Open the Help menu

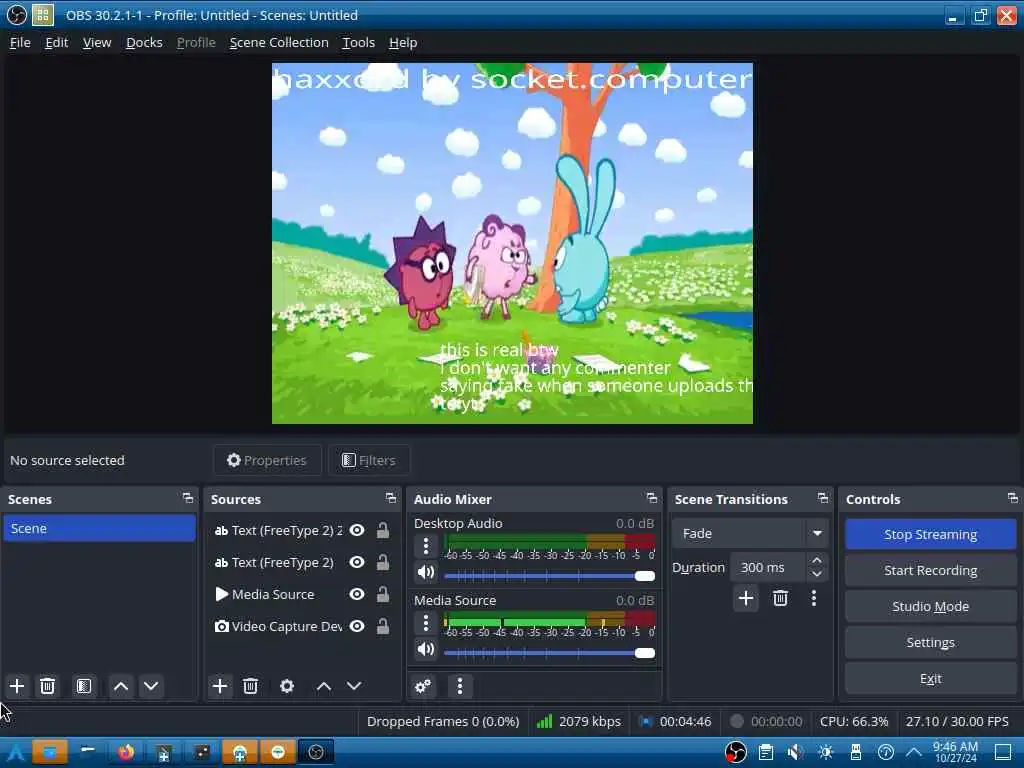403,42
